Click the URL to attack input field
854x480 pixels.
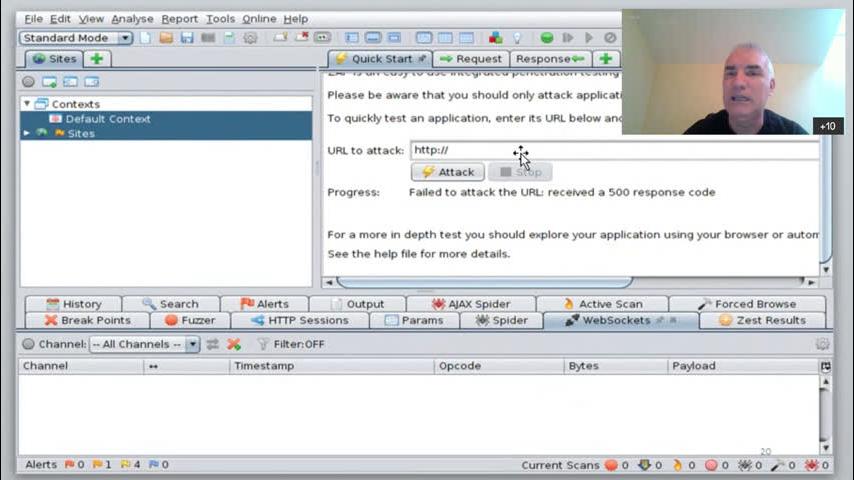[610, 150]
